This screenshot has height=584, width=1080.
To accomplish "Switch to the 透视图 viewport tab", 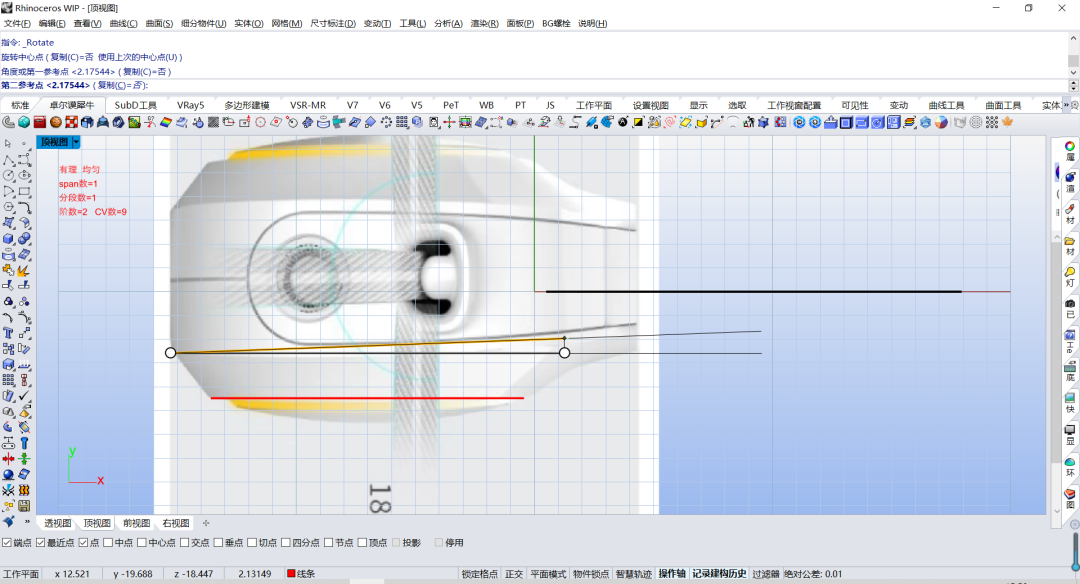I will (58, 523).
